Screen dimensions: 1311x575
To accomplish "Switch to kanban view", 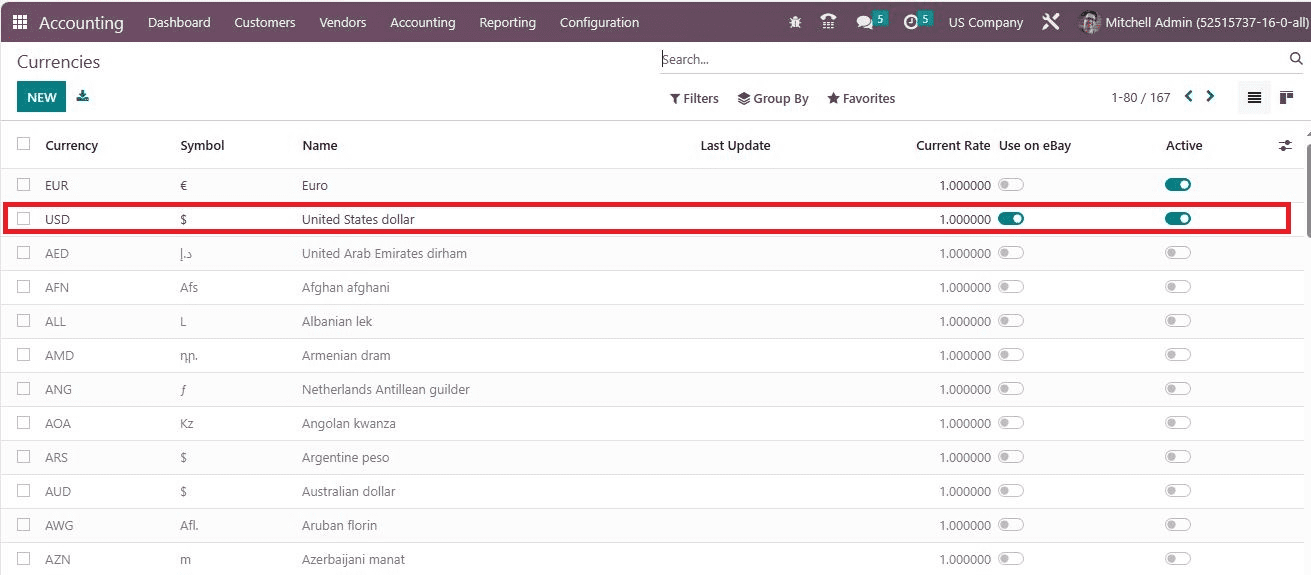I will [1287, 98].
